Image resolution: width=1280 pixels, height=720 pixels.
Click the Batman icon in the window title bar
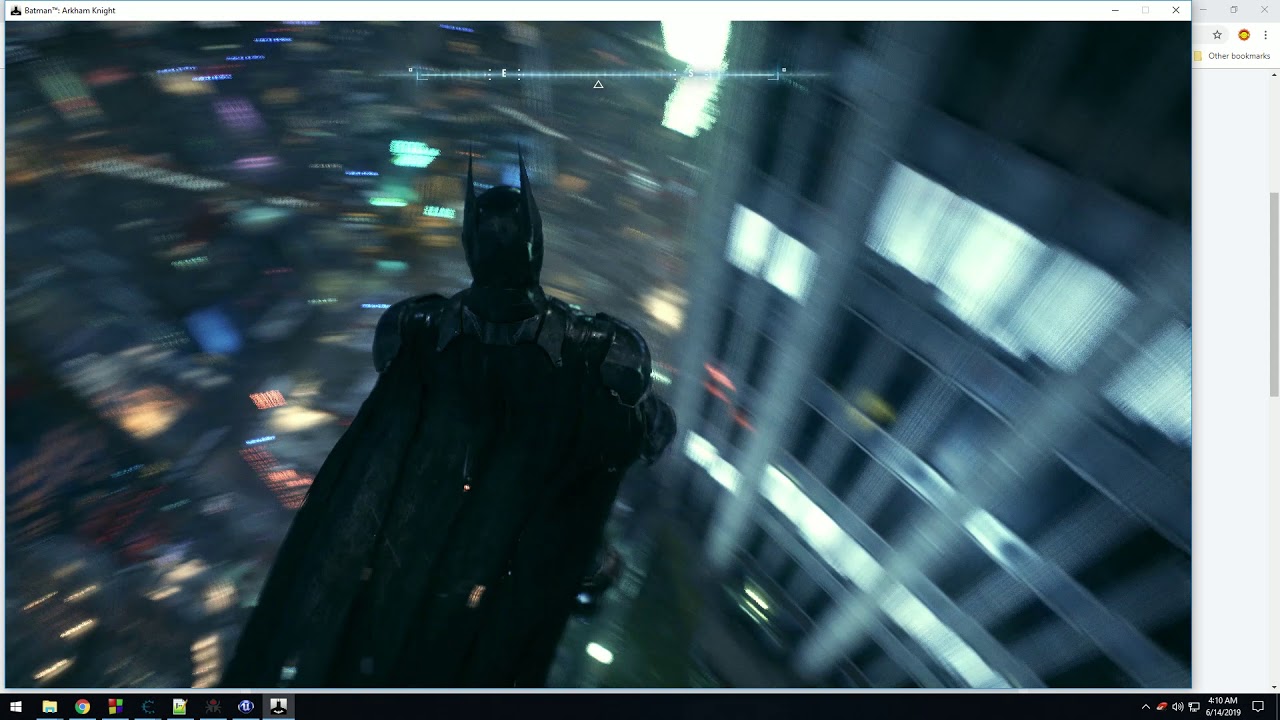[x=16, y=10]
